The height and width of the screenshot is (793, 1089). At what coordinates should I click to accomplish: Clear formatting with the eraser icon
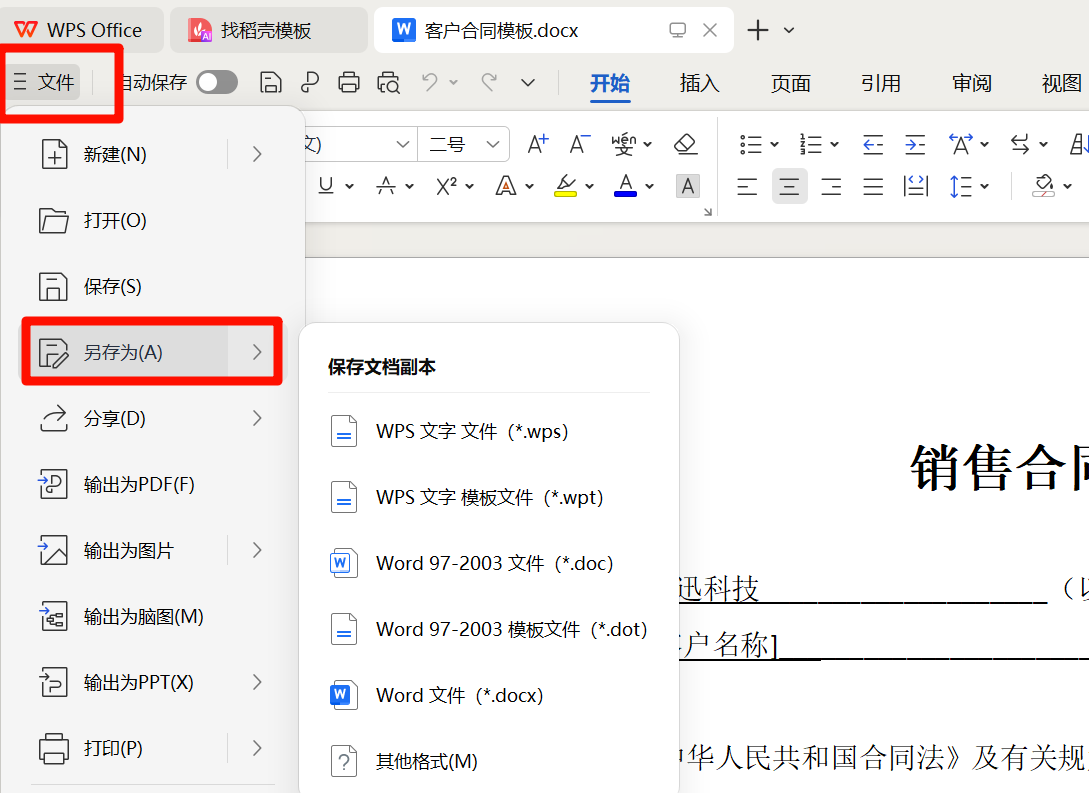pyautogui.click(x=685, y=143)
